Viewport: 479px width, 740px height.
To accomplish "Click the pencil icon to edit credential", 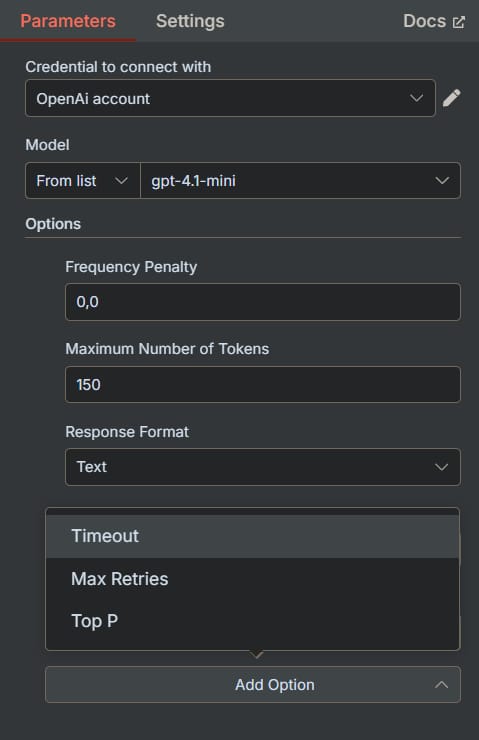I will (x=452, y=98).
